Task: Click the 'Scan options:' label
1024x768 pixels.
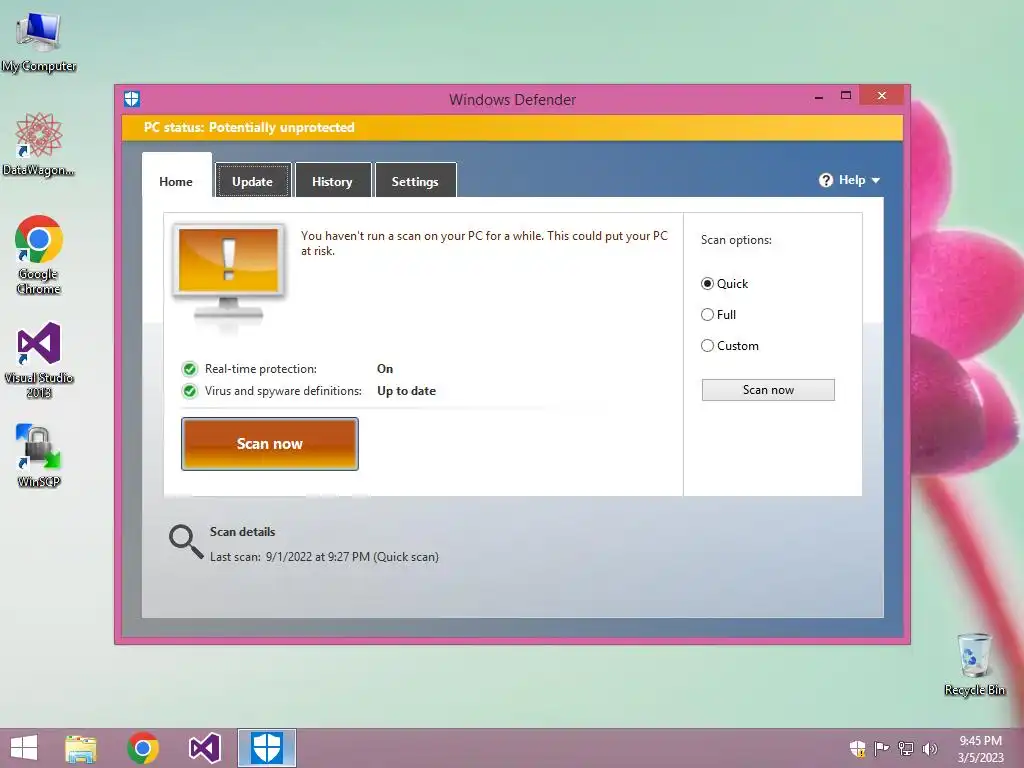Action: pos(736,240)
